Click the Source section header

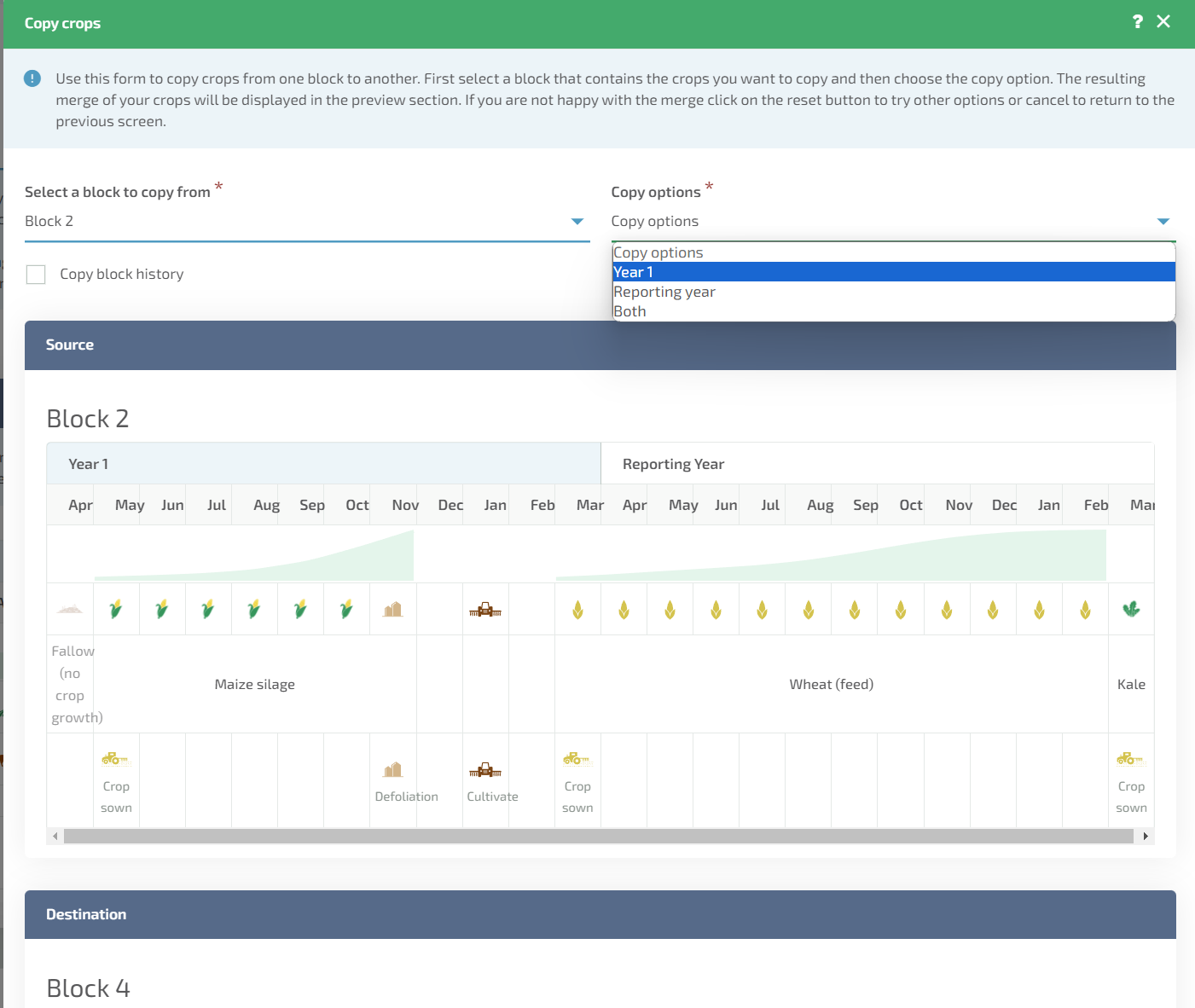pos(600,345)
